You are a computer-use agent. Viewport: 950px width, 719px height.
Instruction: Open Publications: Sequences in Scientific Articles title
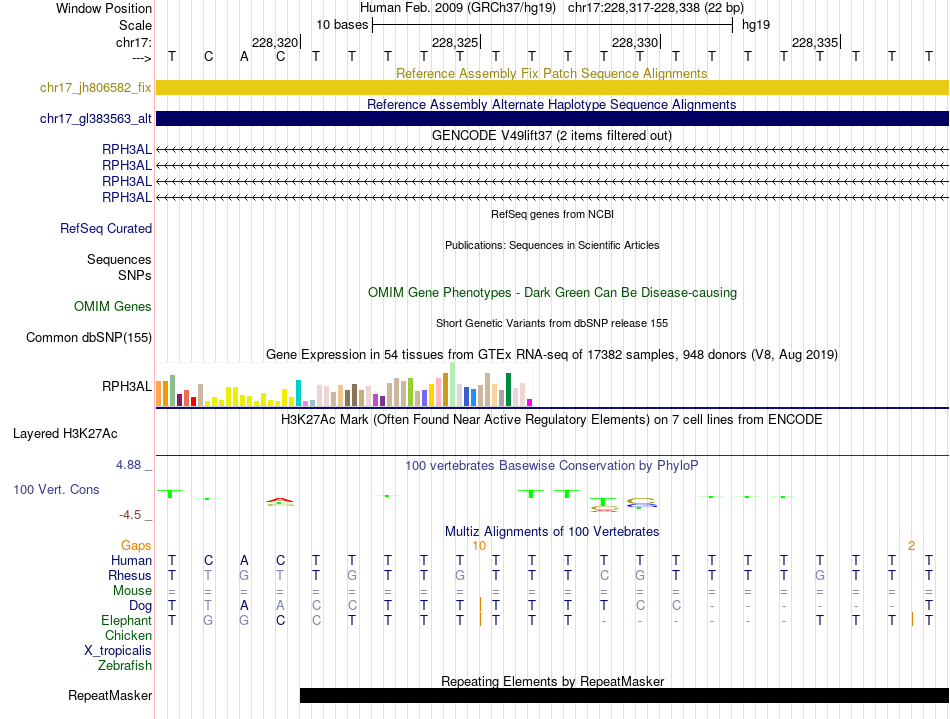(x=552, y=245)
